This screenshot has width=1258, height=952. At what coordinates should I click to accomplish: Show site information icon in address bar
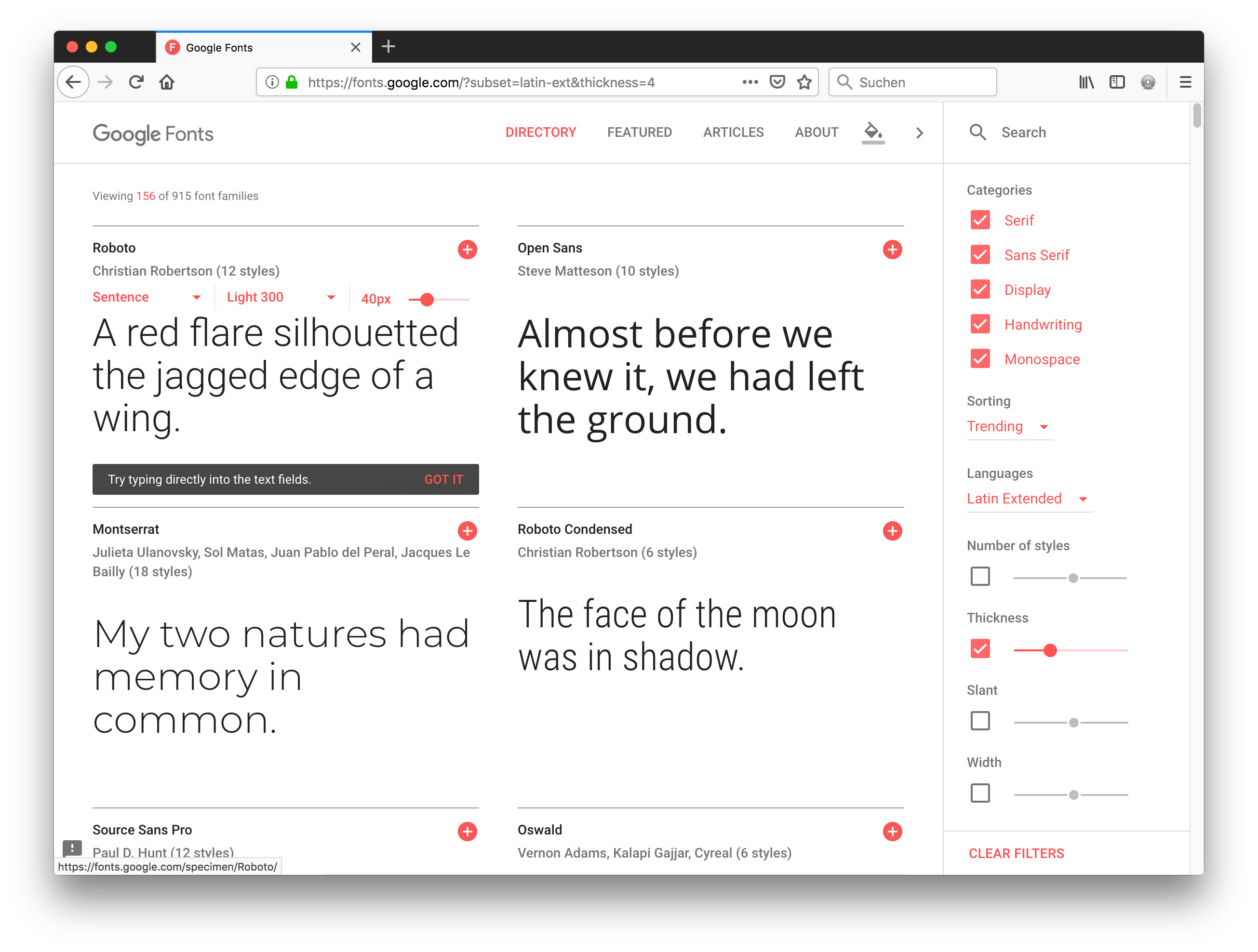pos(272,82)
